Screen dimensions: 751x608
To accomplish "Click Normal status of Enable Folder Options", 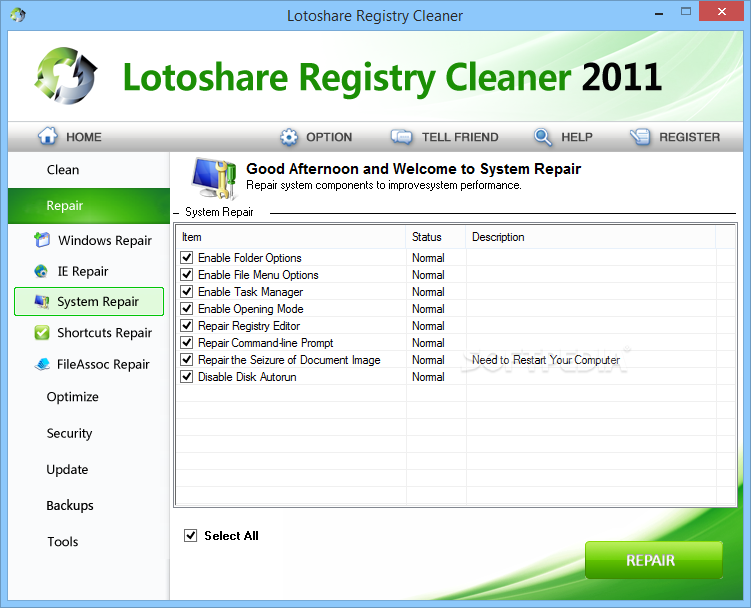I will 428,258.
